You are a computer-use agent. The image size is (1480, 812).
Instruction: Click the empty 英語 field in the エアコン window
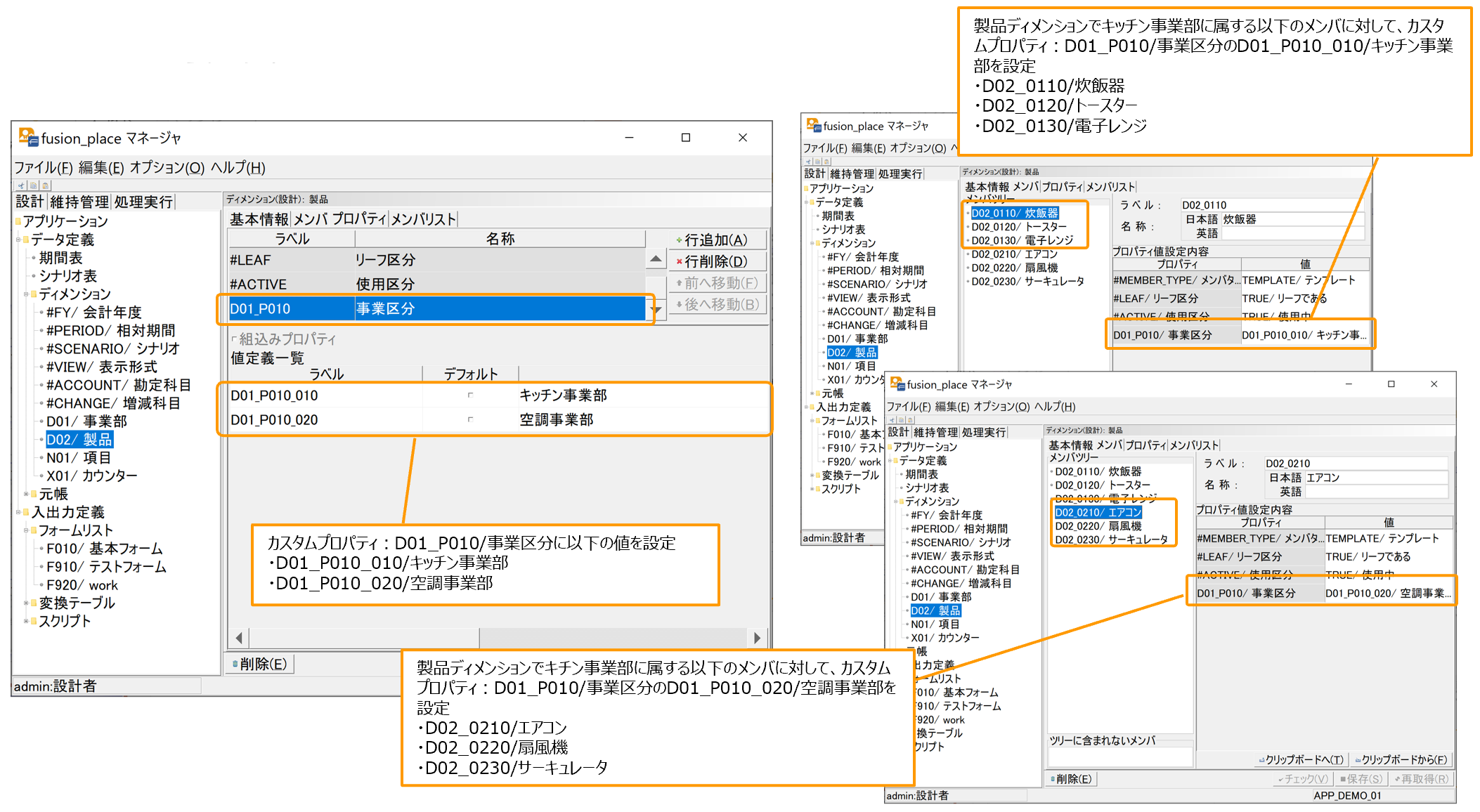pyautogui.click(x=1376, y=492)
